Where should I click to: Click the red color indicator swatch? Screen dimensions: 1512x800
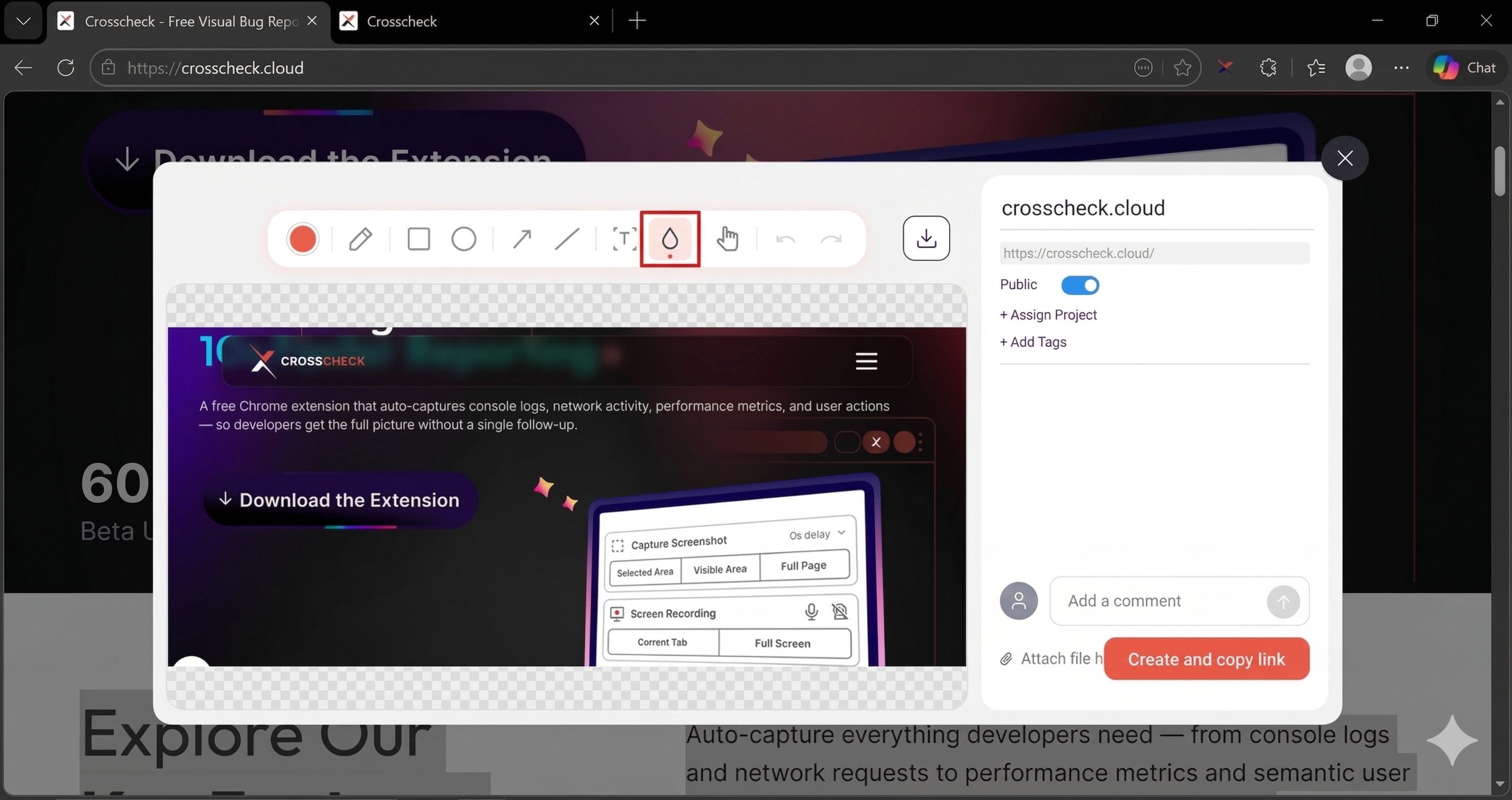(x=302, y=238)
